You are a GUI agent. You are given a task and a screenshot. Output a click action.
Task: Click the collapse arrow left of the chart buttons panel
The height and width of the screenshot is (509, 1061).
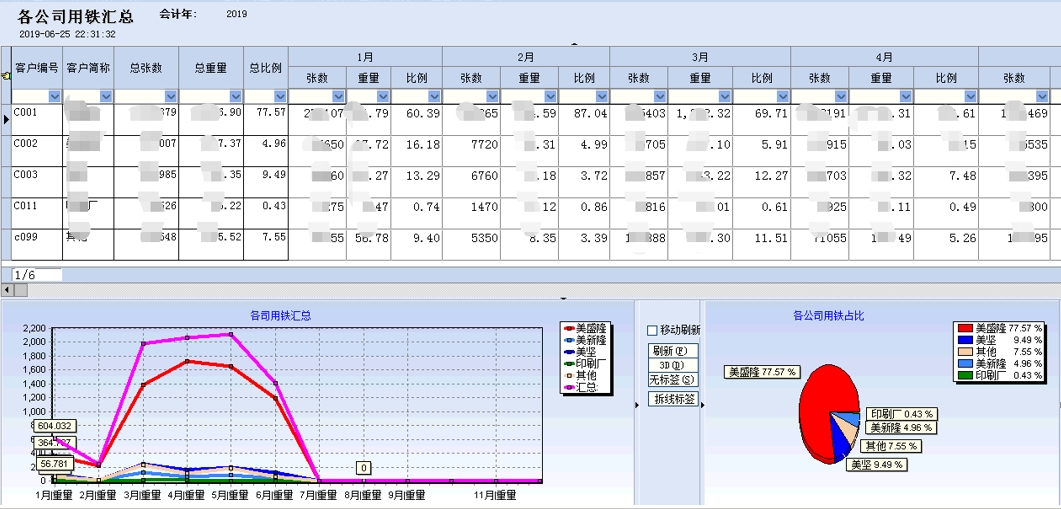[637, 405]
